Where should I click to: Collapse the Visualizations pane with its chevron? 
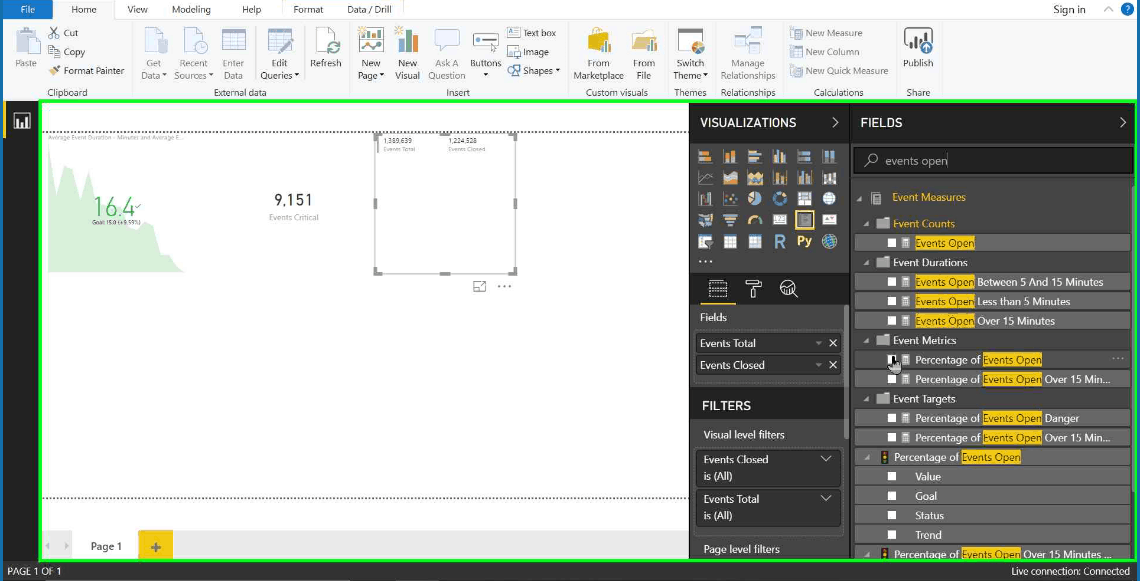(835, 123)
